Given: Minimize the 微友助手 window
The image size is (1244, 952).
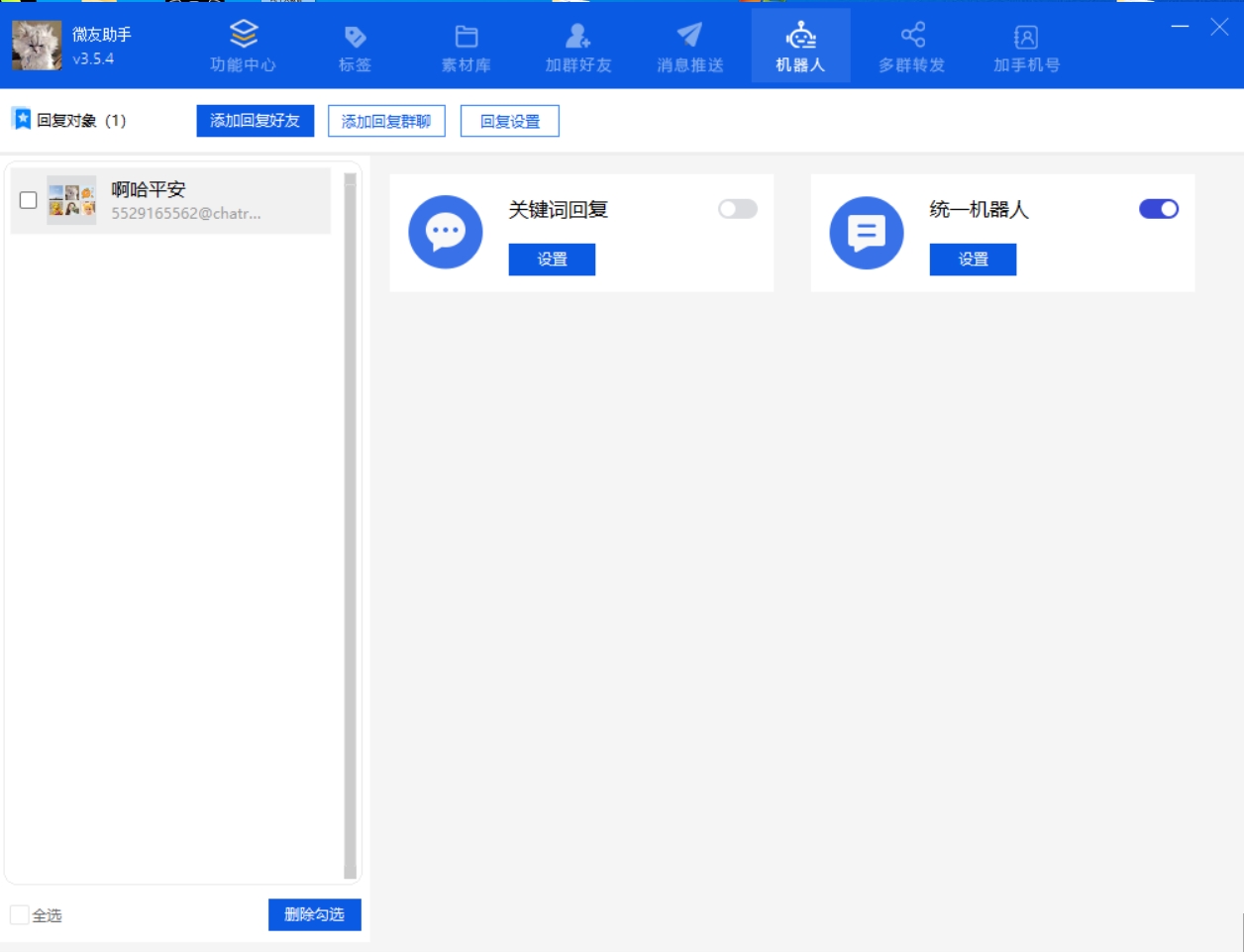Looking at the screenshot, I should 1180,27.
